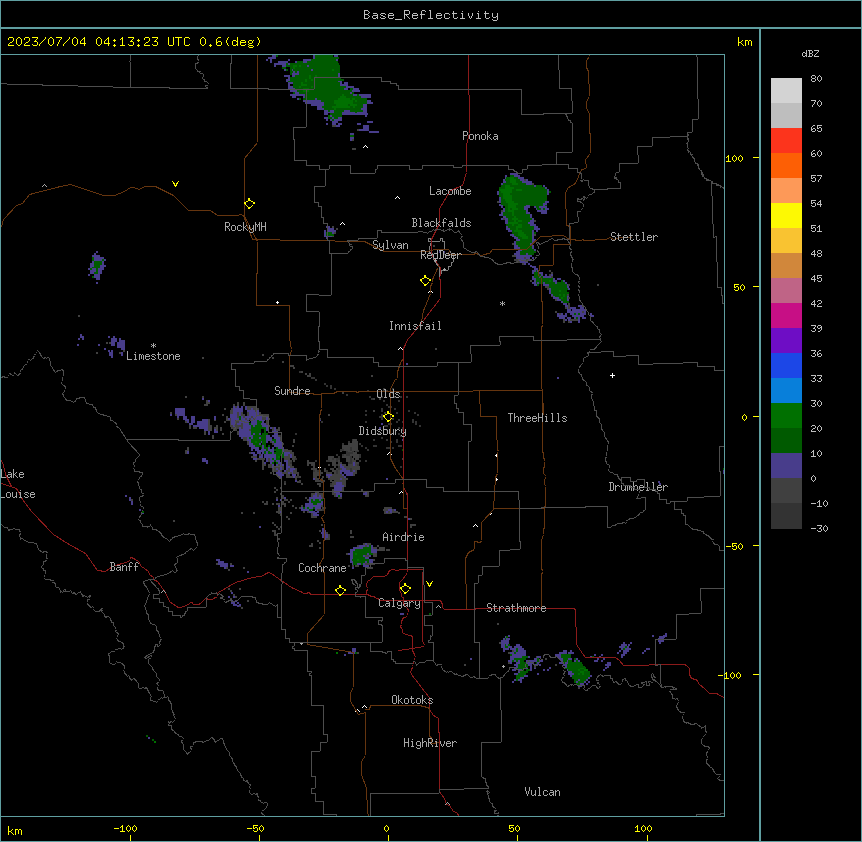Click the yellow diamond marker above RockyMH

click(x=249, y=204)
